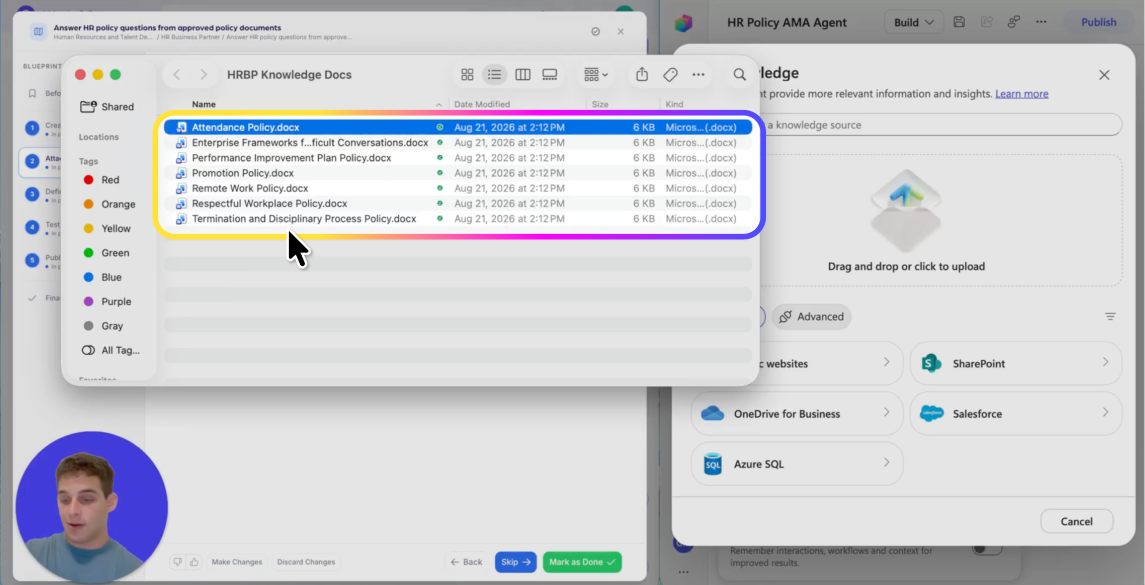Click the thumbs down feedback icon

pyautogui.click(x=177, y=562)
